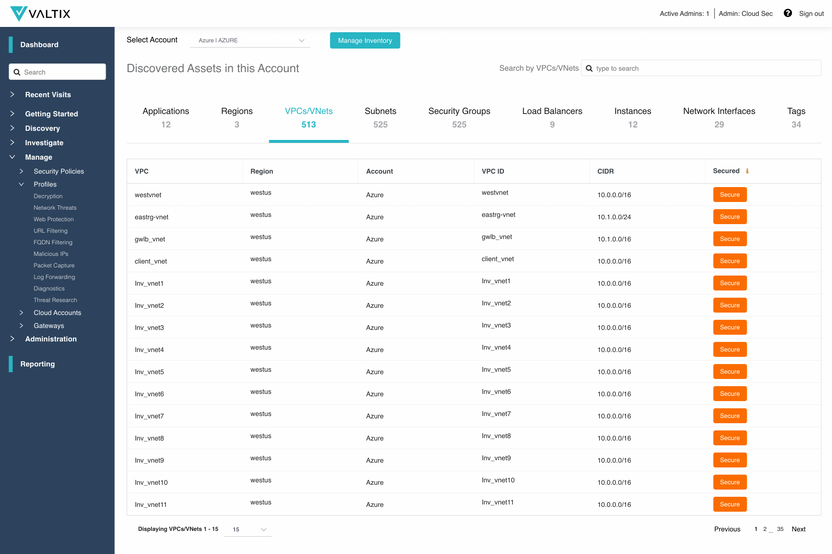Switch to the Regions tab
The height and width of the screenshot is (554, 832).
click(x=237, y=117)
